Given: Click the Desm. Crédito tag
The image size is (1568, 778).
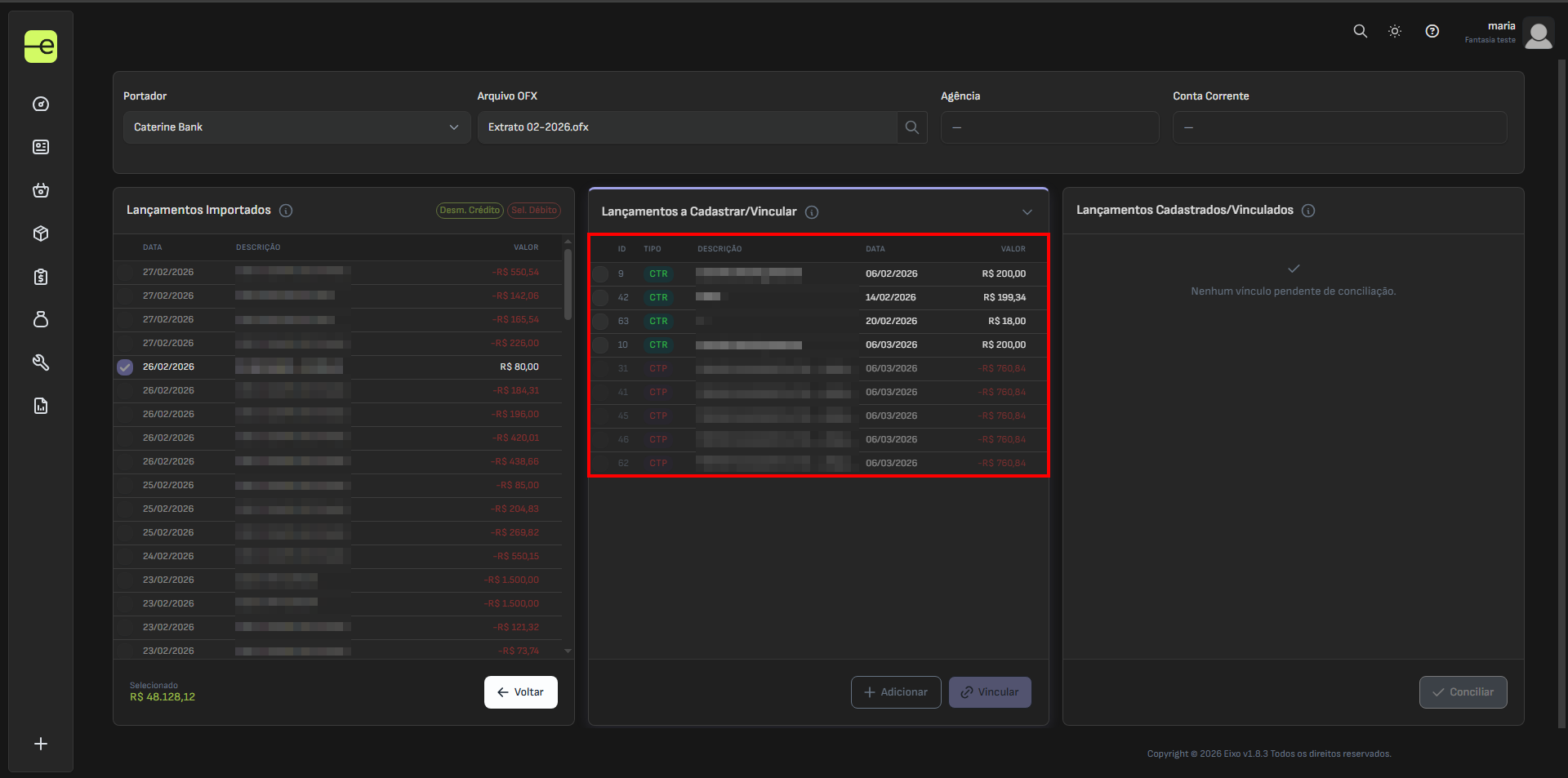Looking at the screenshot, I should tap(470, 211).
